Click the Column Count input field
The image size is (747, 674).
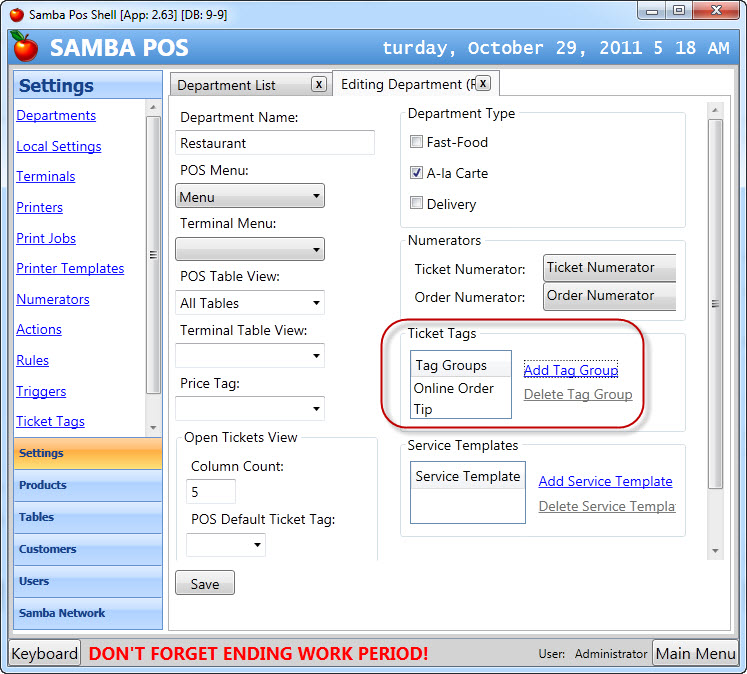click(211, 492)
